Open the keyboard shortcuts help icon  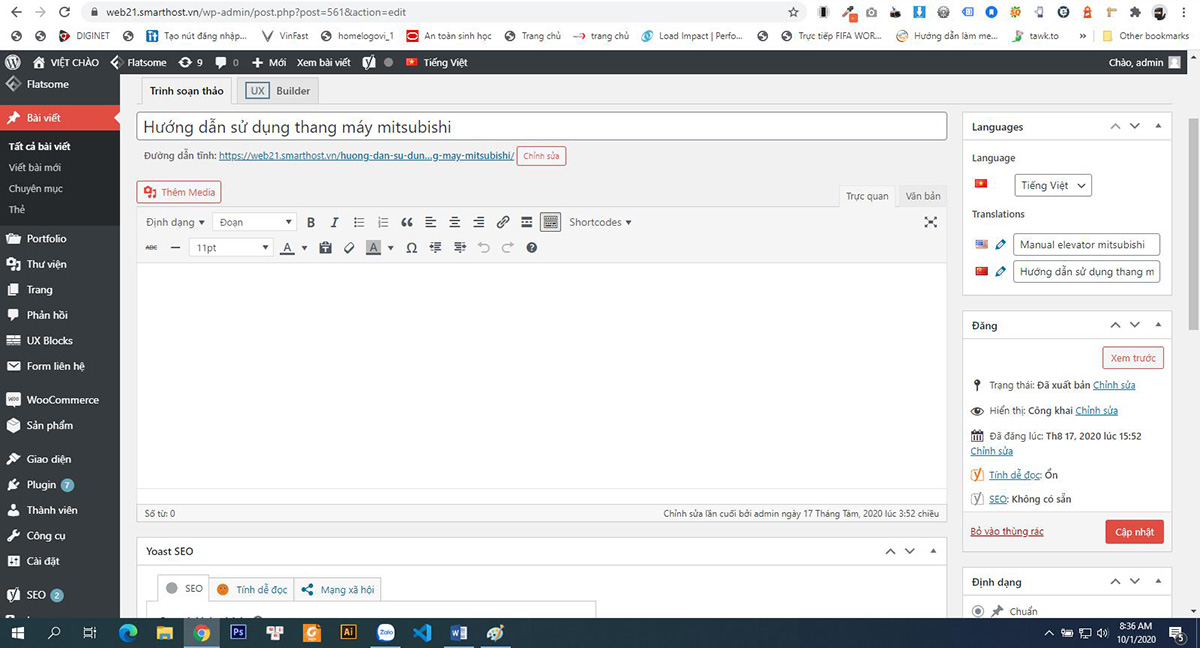(x=532, y=247)
